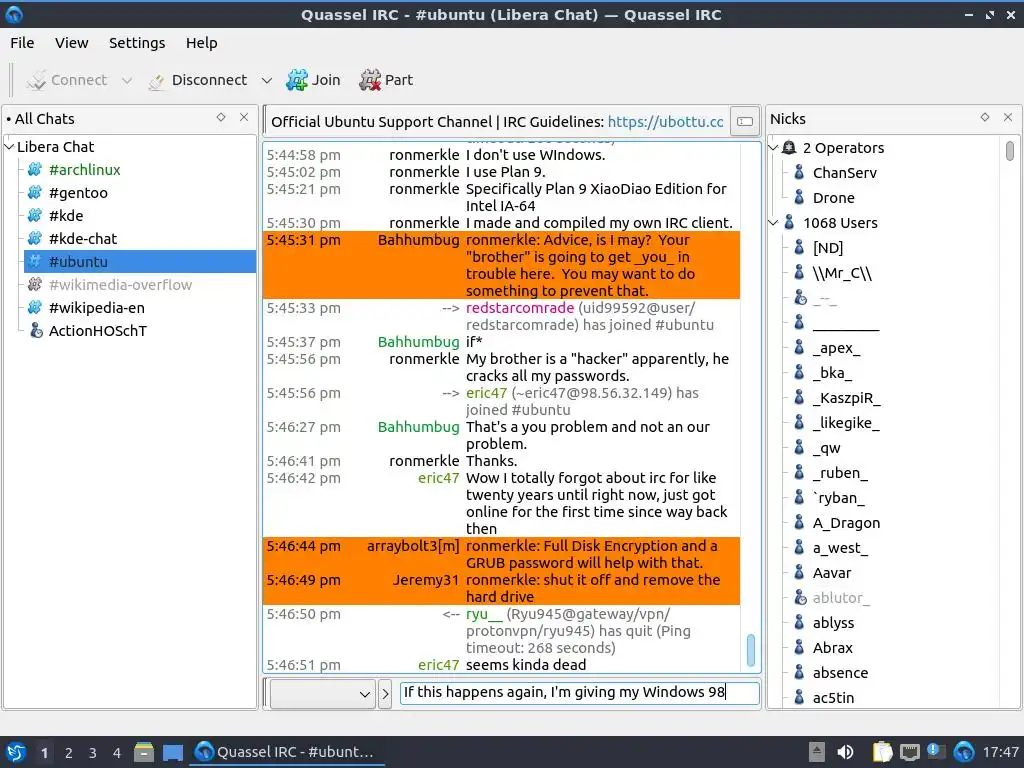Click the Drone operator user icon
The width and height of the screenshot is (1024, 768).
(799, 197)
